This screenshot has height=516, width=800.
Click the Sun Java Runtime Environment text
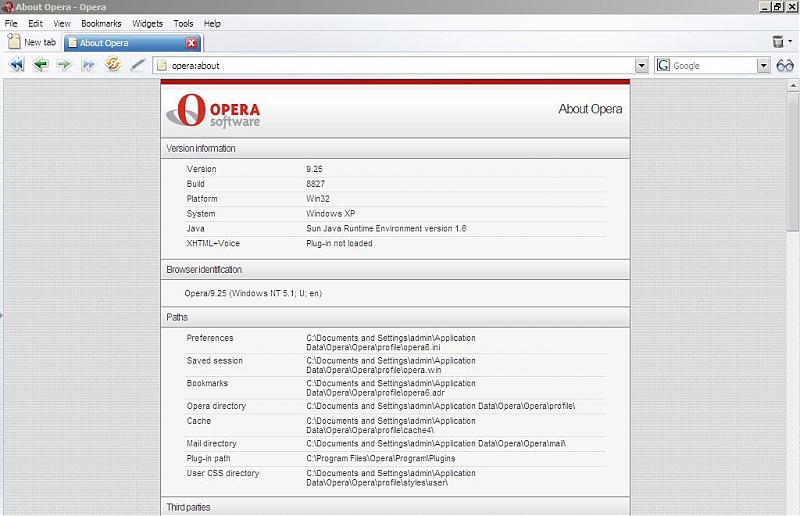coord(386,229)
